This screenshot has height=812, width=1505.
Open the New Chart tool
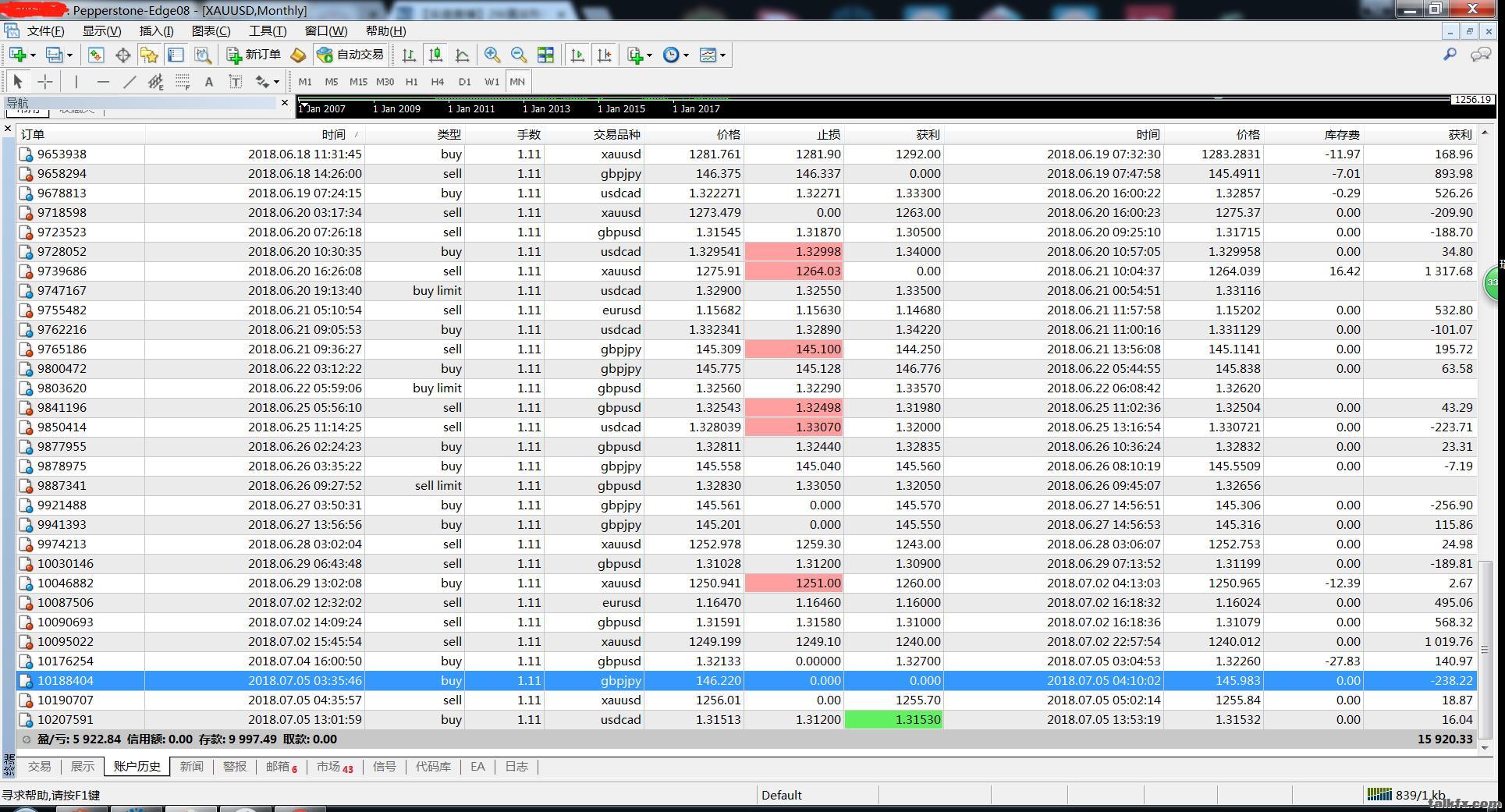click(x=17, y=55)
